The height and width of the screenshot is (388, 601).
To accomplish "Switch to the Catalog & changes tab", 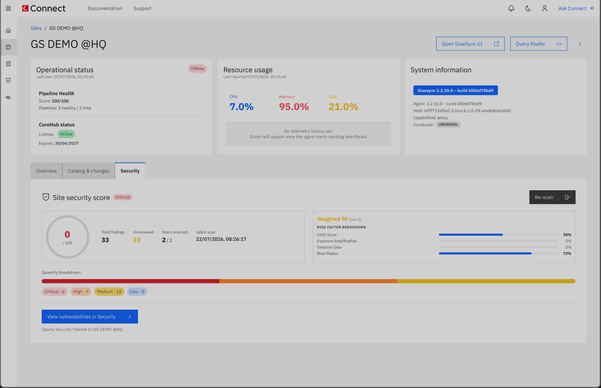I will point(89,171).
